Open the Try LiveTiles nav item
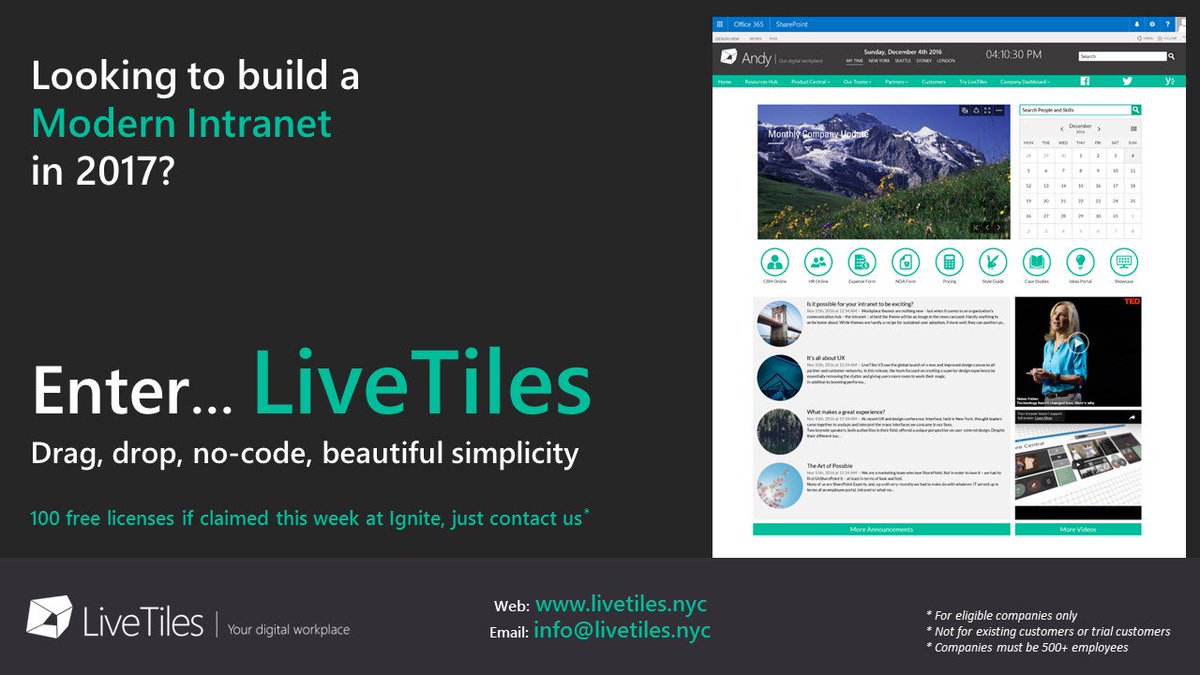This screenshot has height=675, width=1200. click(x=973, y=81)
